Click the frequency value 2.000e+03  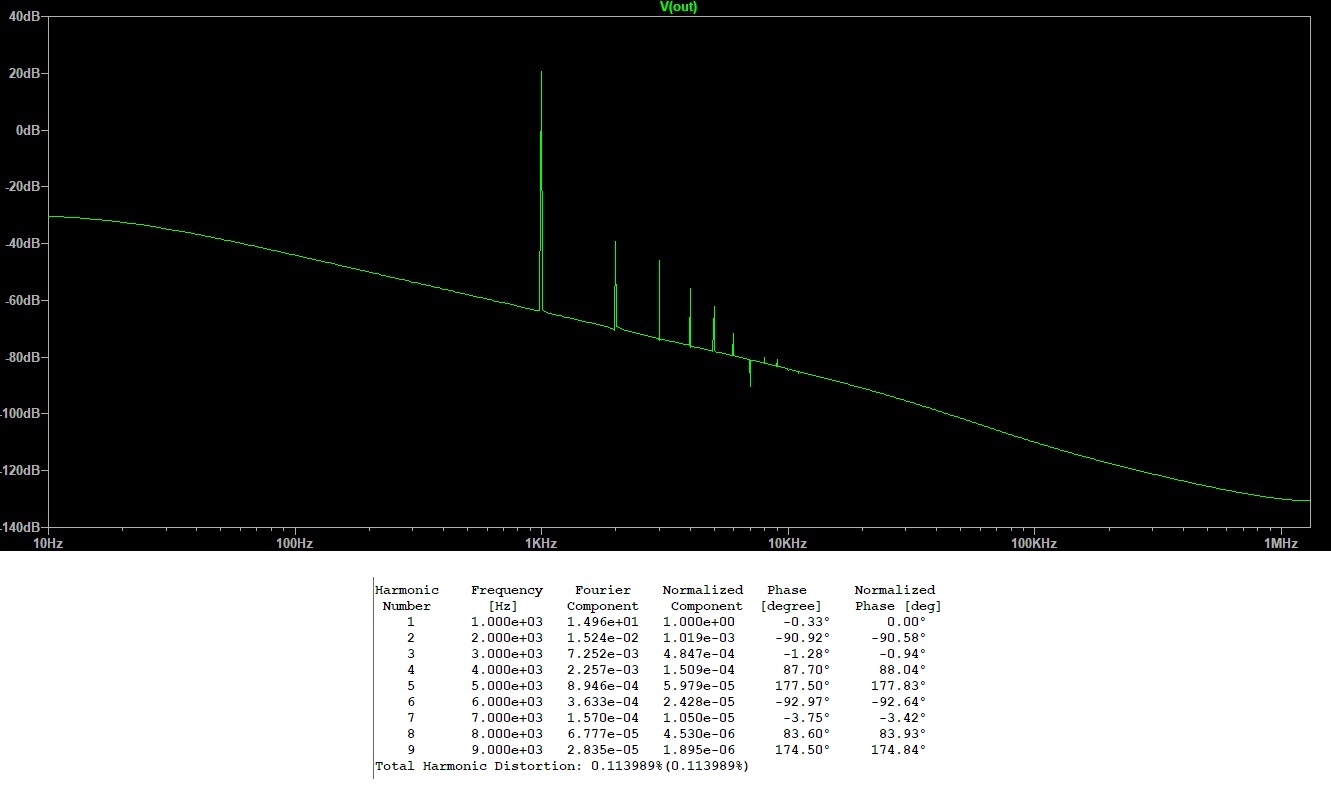point(507,638)
